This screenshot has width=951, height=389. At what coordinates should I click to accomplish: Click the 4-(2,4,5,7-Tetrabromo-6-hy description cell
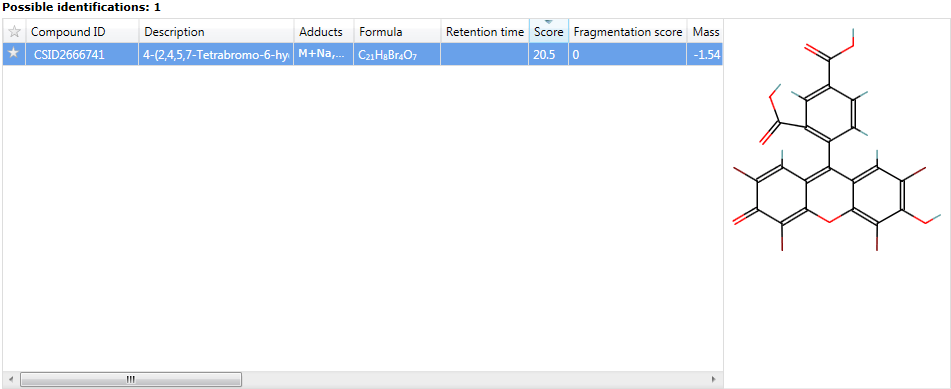[x=216, y=55]
